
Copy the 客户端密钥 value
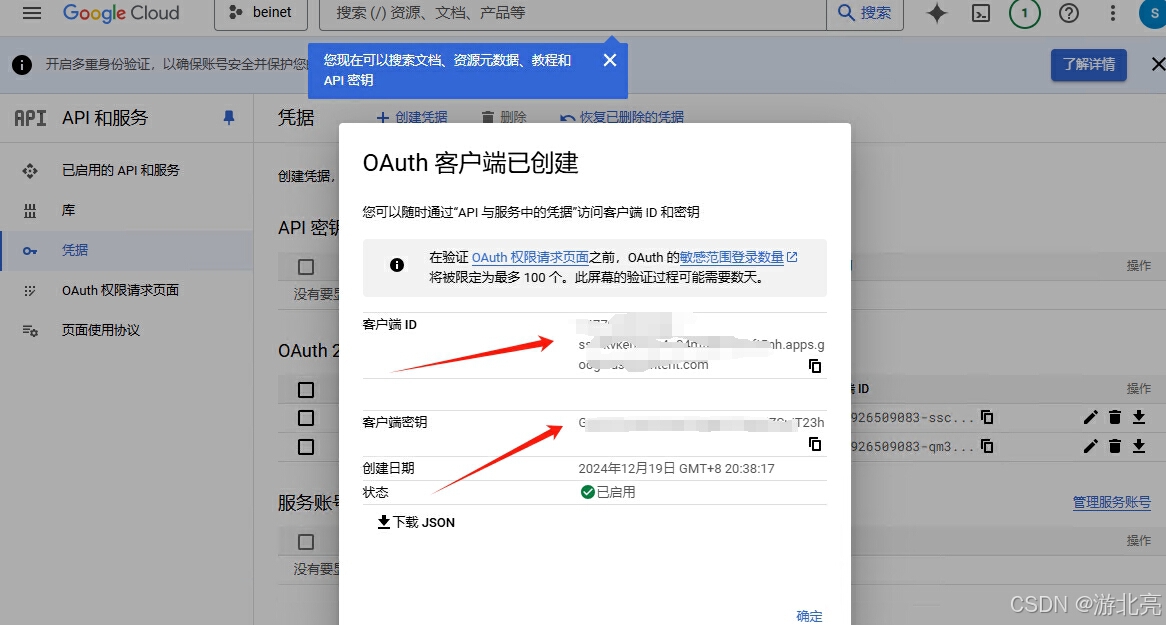[815, 444]
